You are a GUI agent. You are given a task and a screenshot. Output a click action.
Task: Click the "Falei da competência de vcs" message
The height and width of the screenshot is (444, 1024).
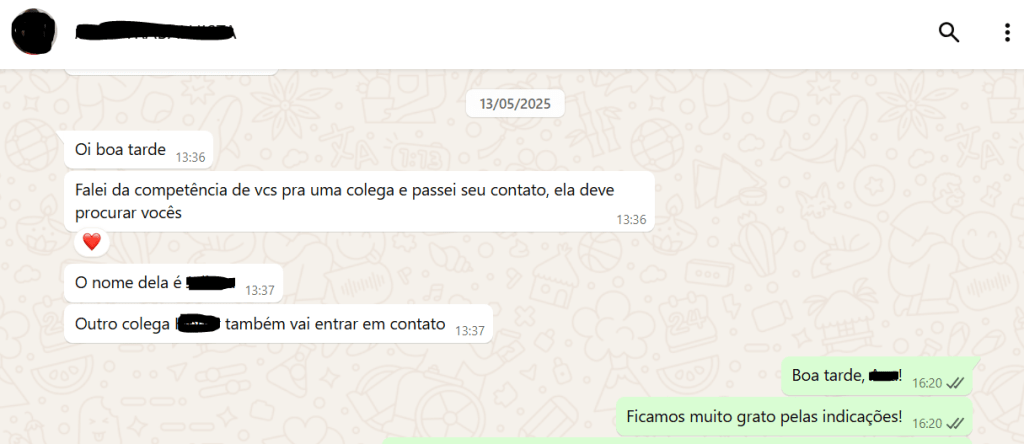(359, 202)
